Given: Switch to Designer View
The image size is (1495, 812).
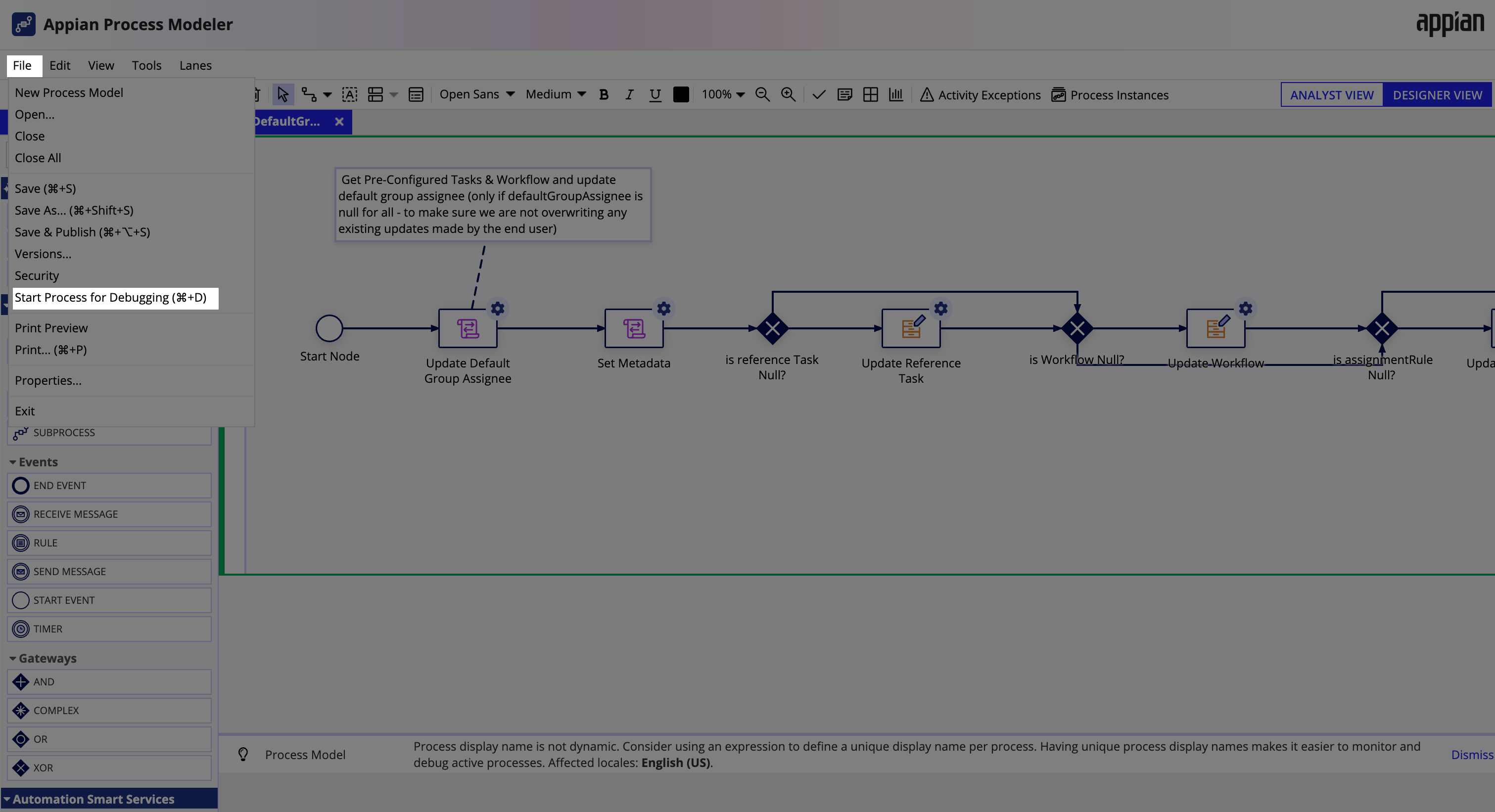Looking at the screenshot, I should tap(1438, 94).
